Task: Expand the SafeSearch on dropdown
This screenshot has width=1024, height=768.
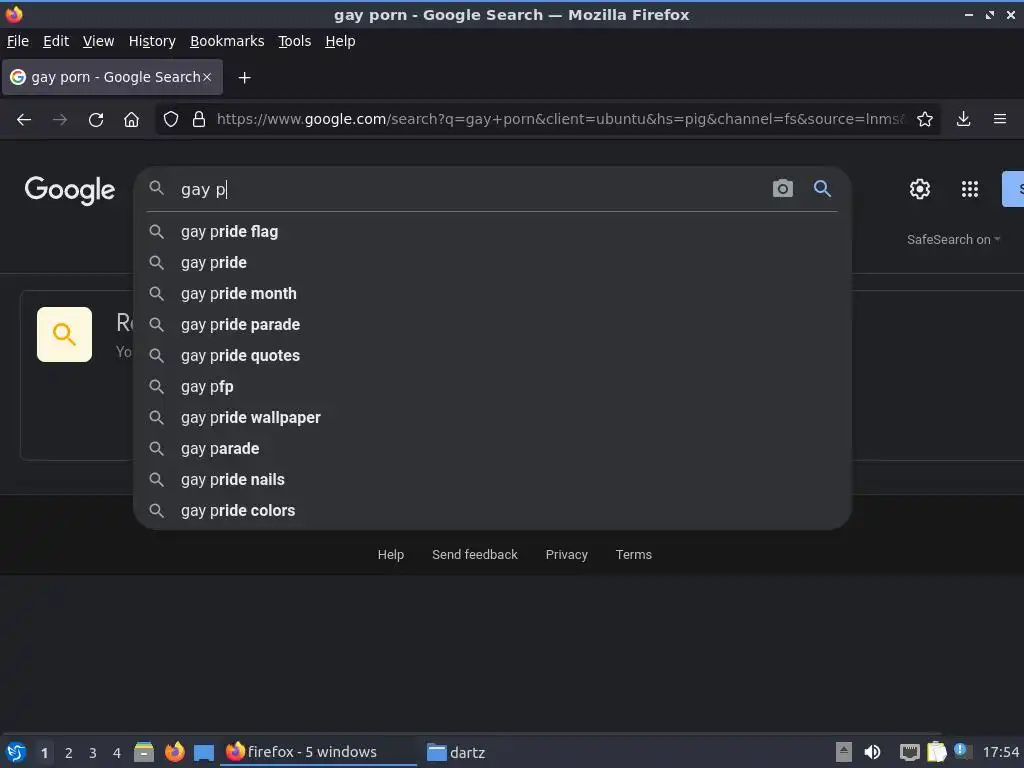Action: click(953, 240)
